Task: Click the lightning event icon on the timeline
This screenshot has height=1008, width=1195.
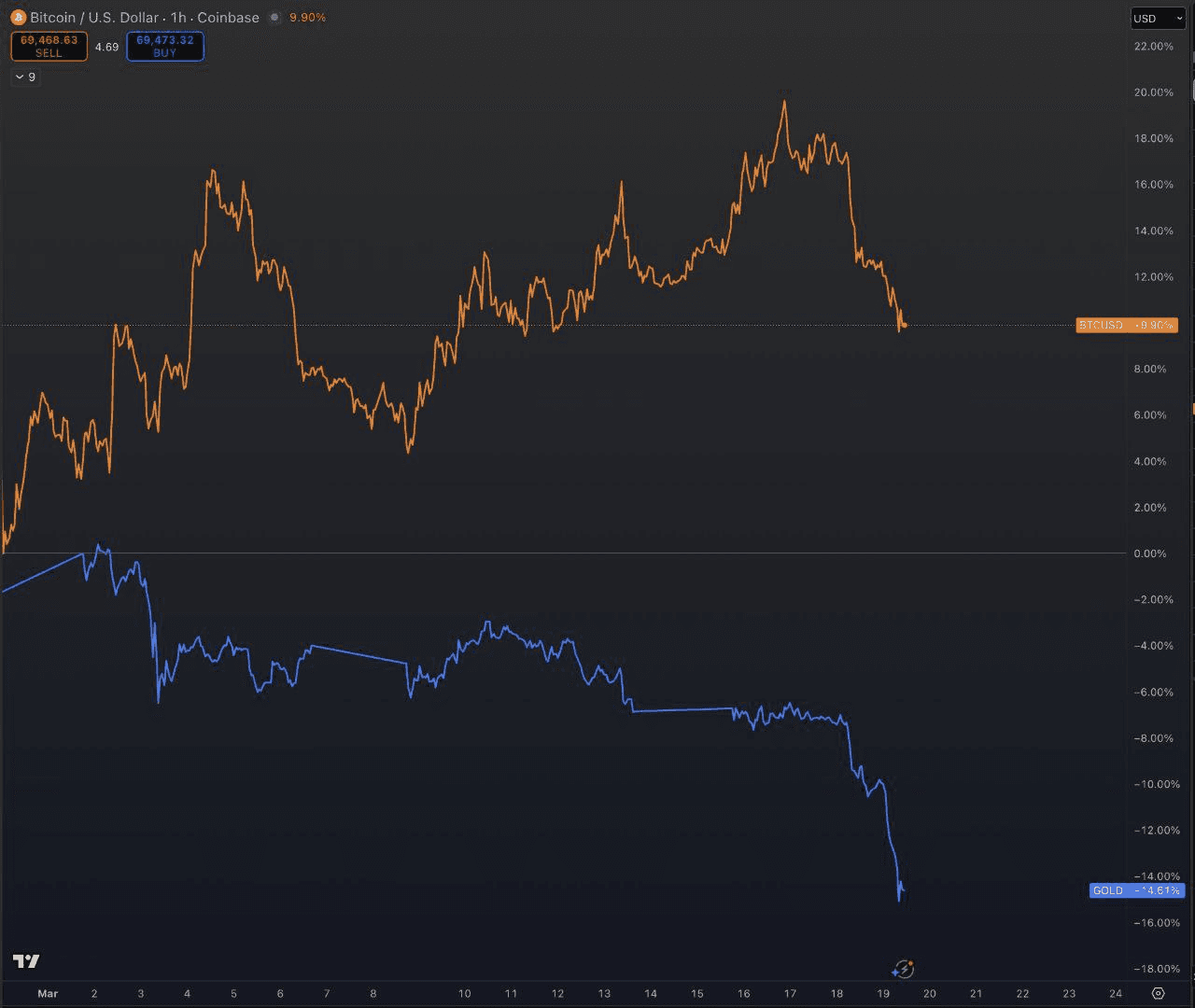Action: click(903, 969)
